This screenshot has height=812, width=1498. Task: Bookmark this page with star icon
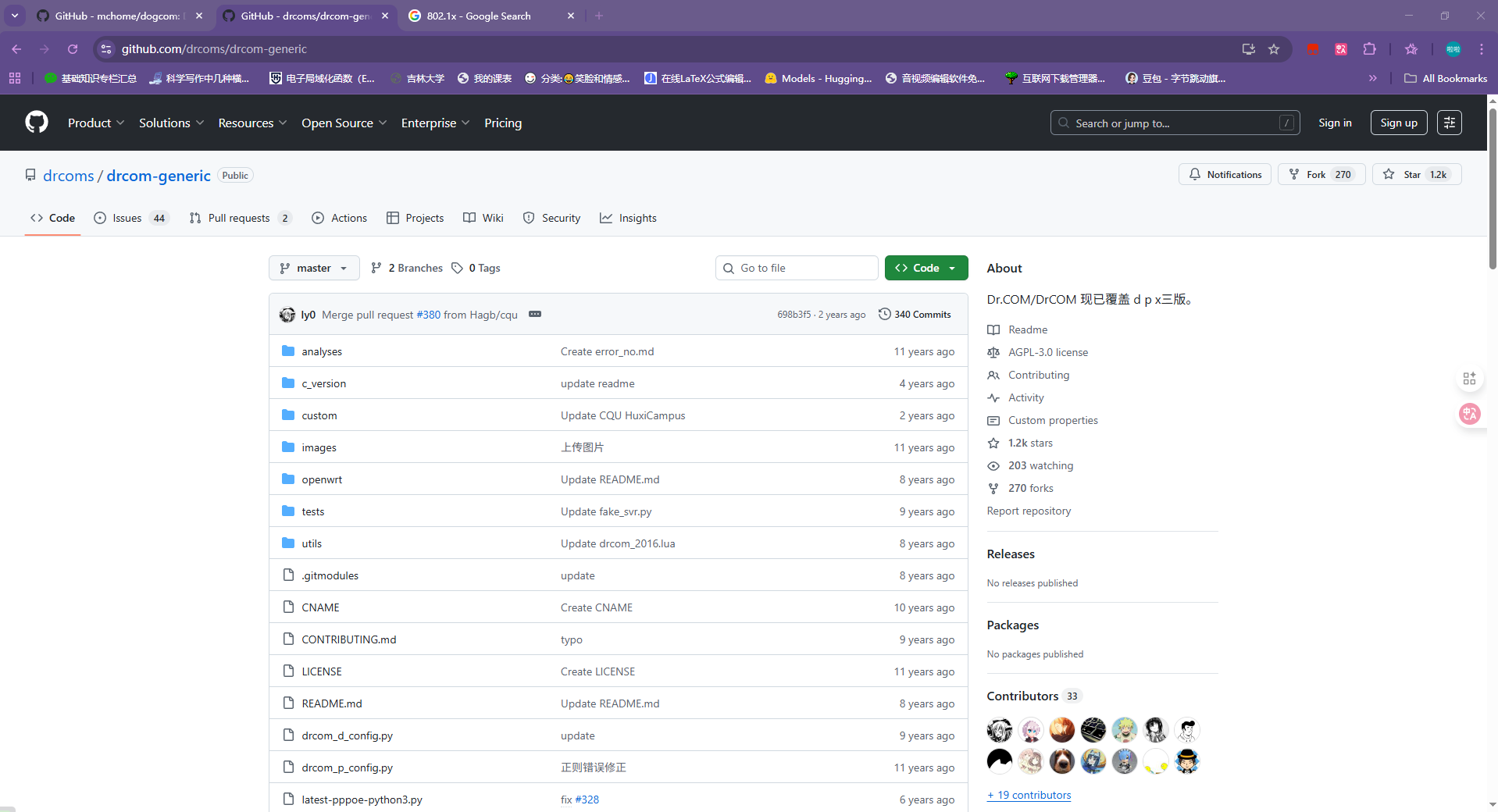tap(1274, 49)
